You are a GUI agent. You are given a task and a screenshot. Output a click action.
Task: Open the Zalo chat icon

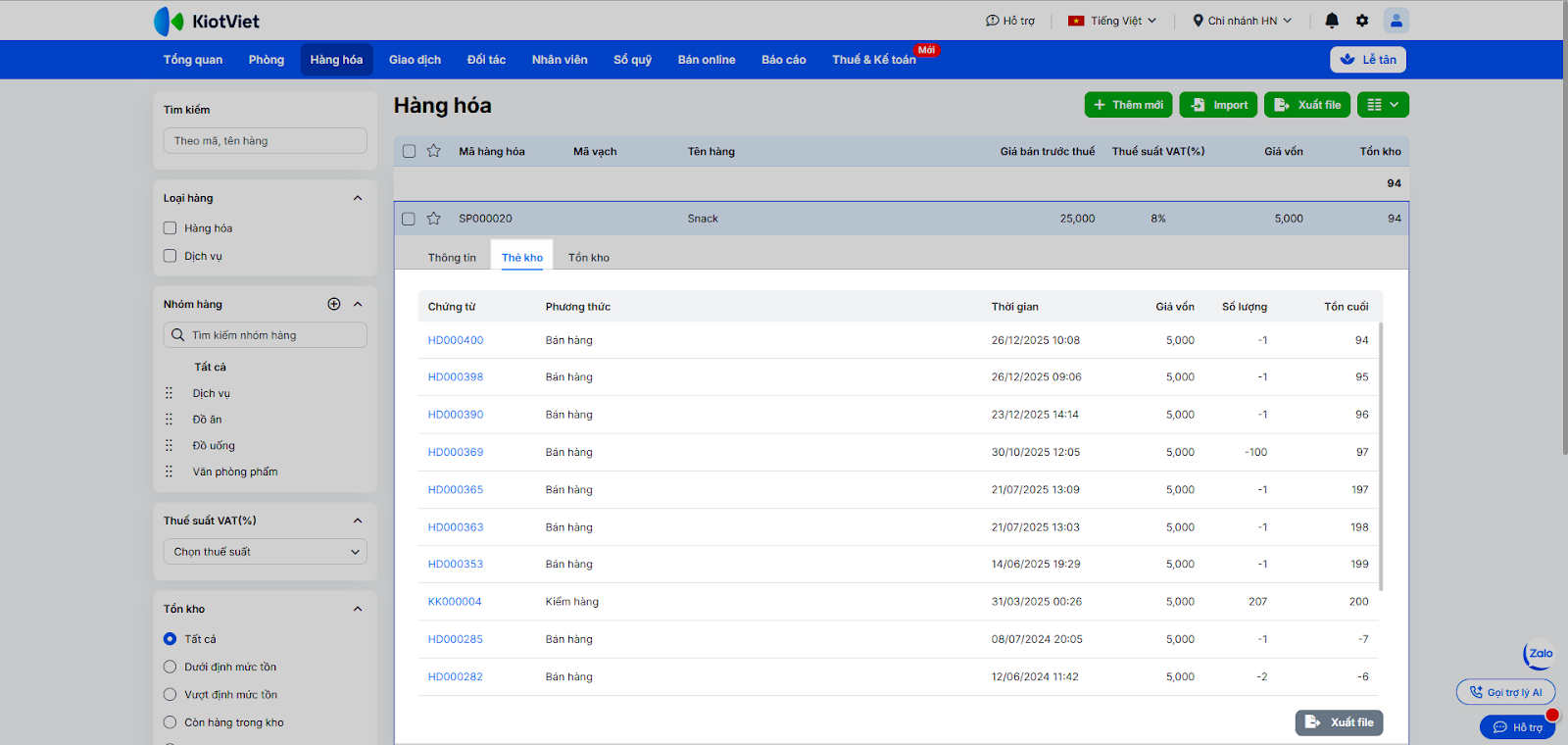[1540, 654]
